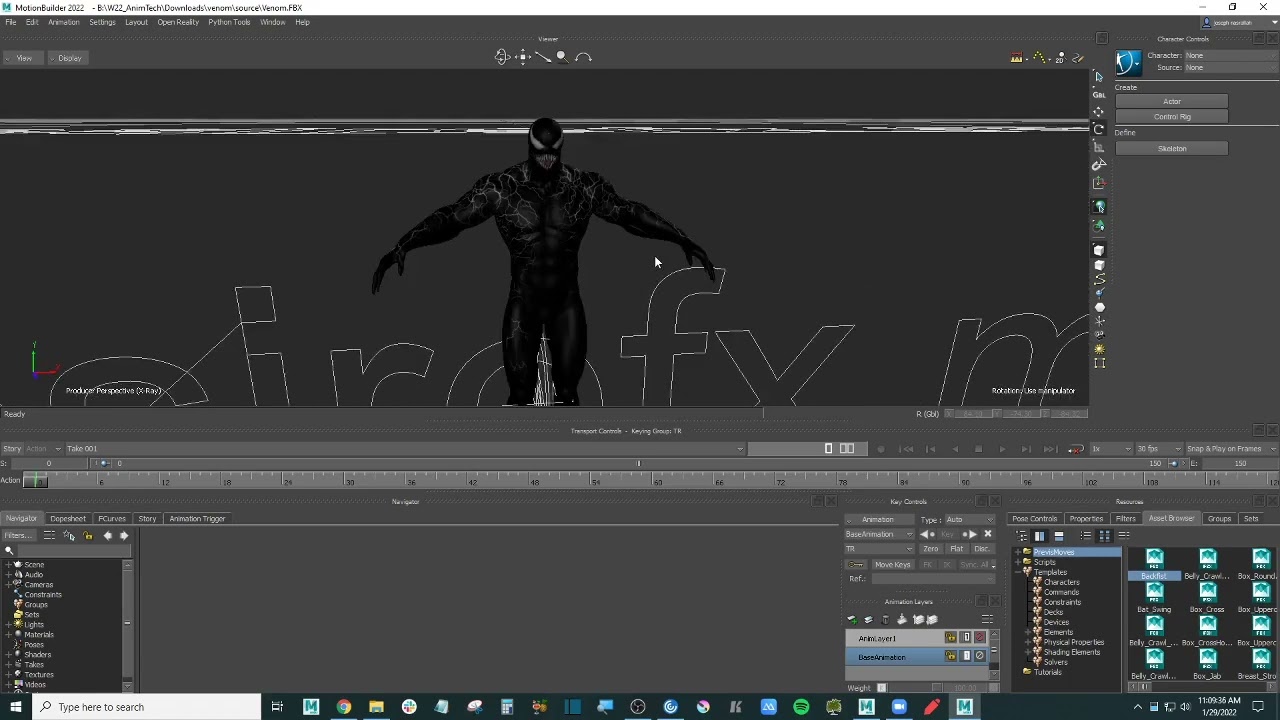Image resolution: width=1280 pixels, height=720 pixels.
Task: Toggle solo on AnimLayer1
Action: 966,638
